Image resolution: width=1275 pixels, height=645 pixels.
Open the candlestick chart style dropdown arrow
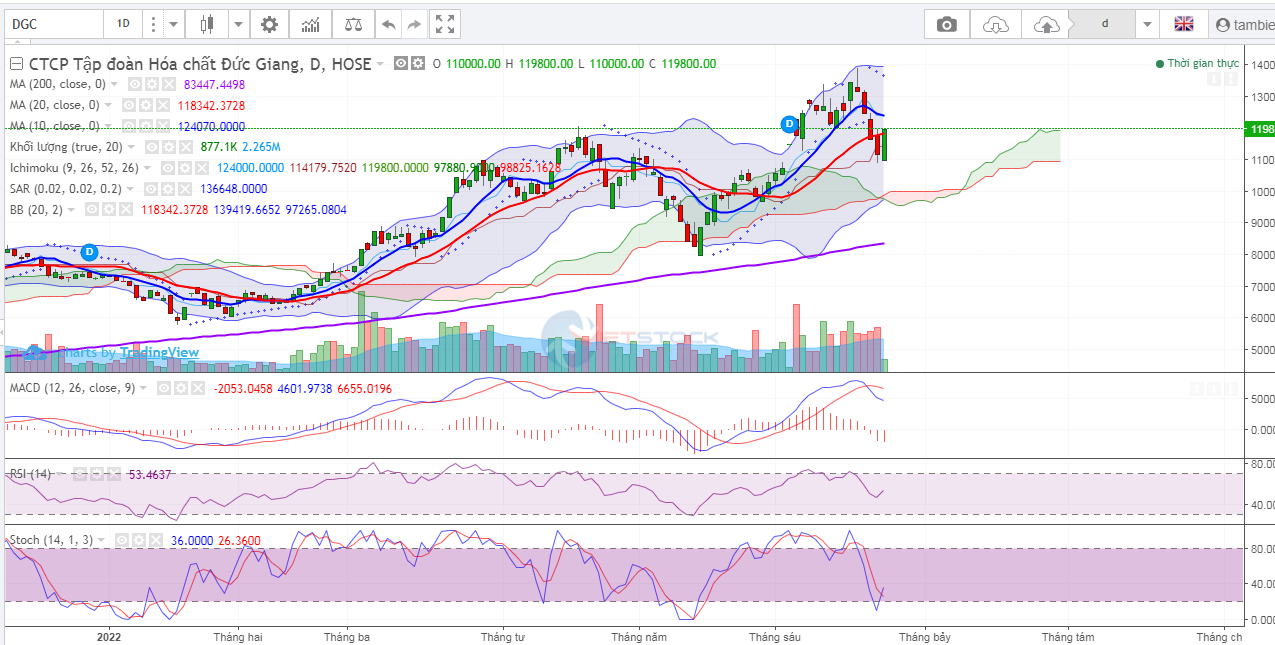click(238, 24)
